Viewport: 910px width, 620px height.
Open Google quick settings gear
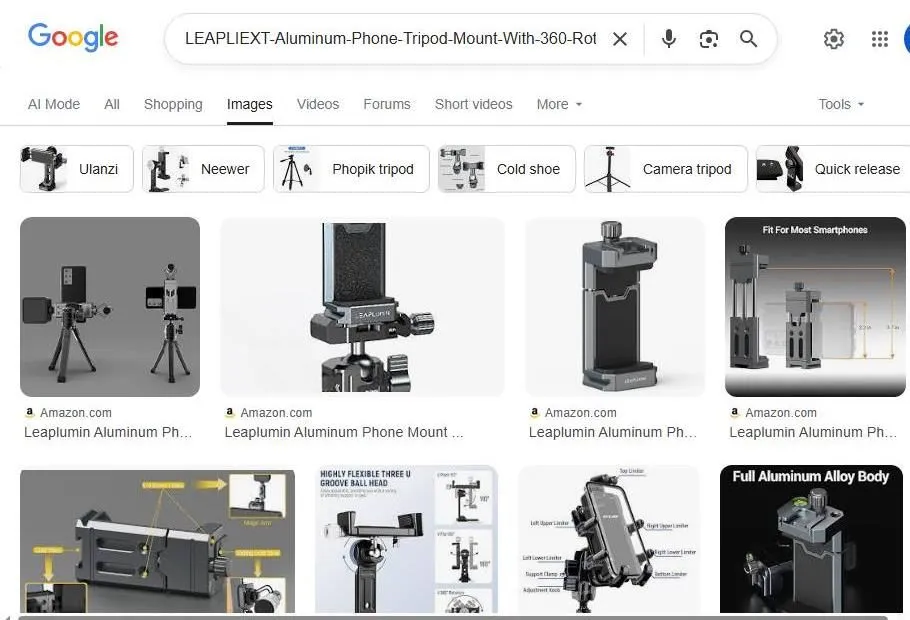click(834, 39)
